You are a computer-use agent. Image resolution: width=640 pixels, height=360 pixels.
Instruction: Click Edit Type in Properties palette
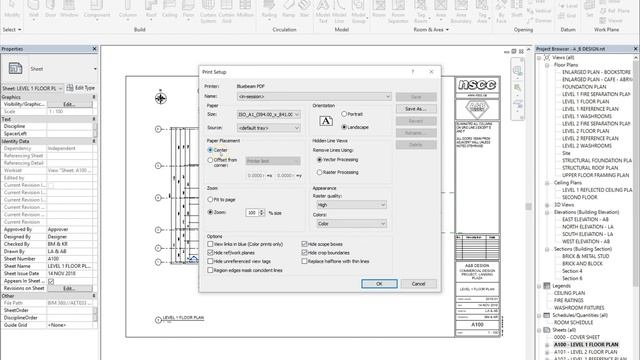[81, 88]
